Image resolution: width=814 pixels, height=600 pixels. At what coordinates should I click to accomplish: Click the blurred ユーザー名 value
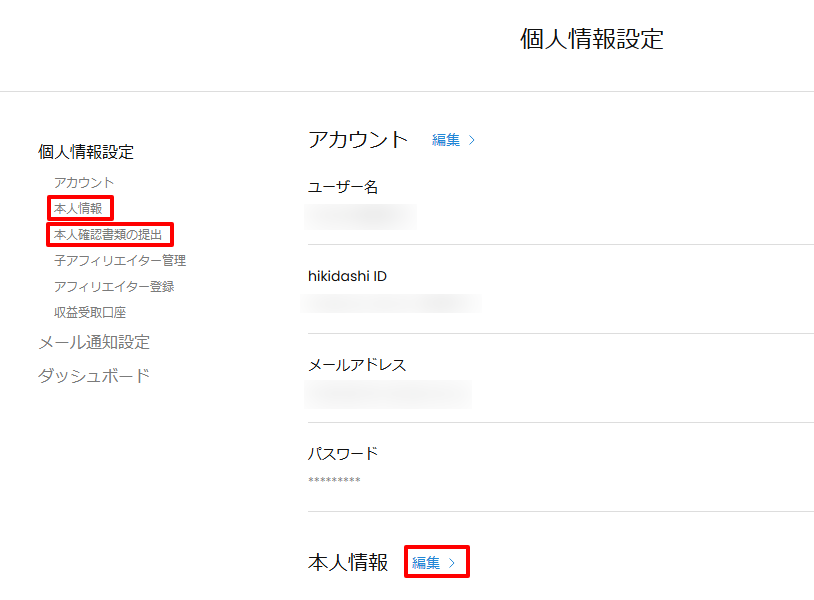[x=361, y=215]
